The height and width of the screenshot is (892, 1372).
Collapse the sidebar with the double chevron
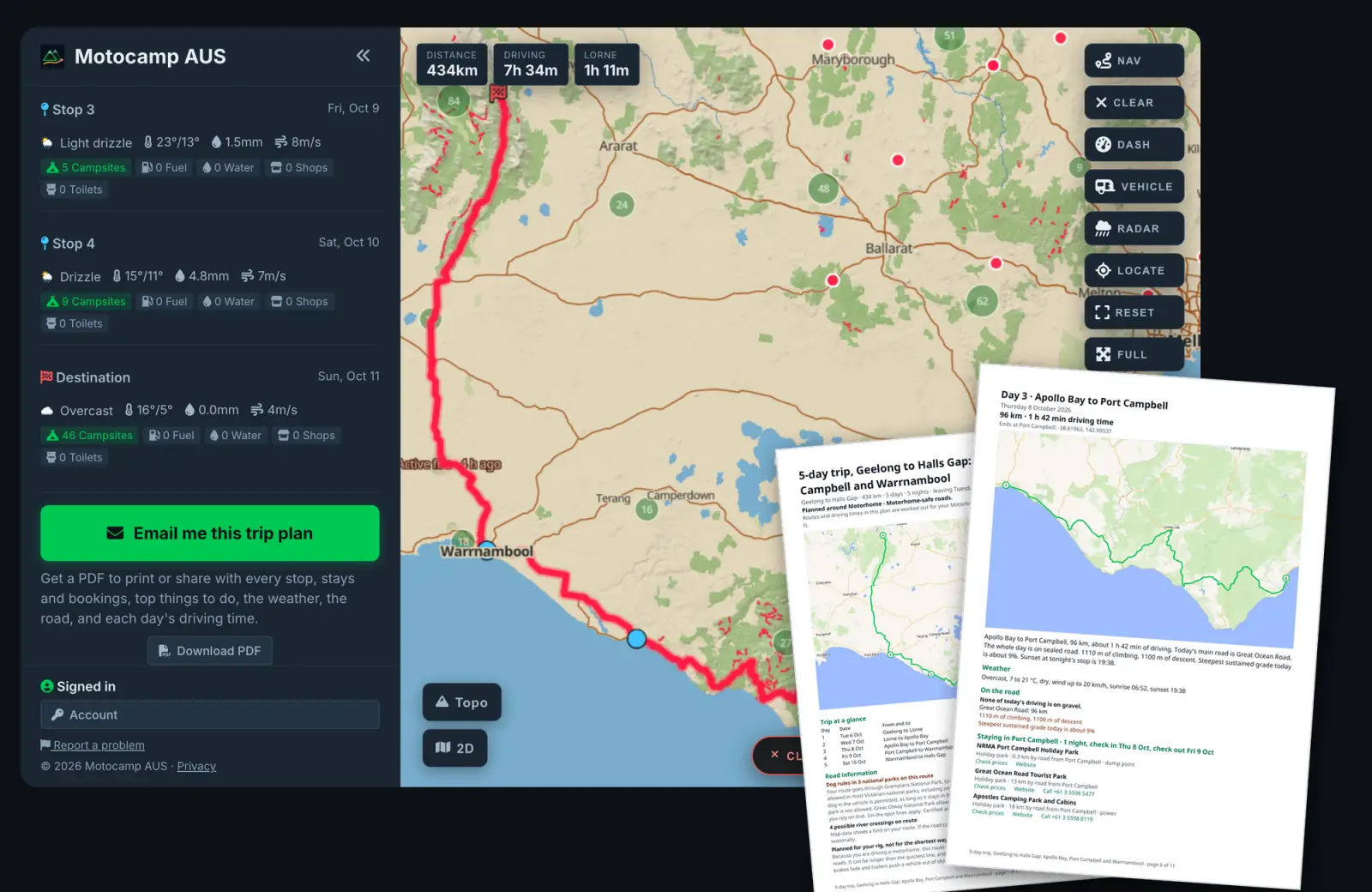(x=364, y=56)
